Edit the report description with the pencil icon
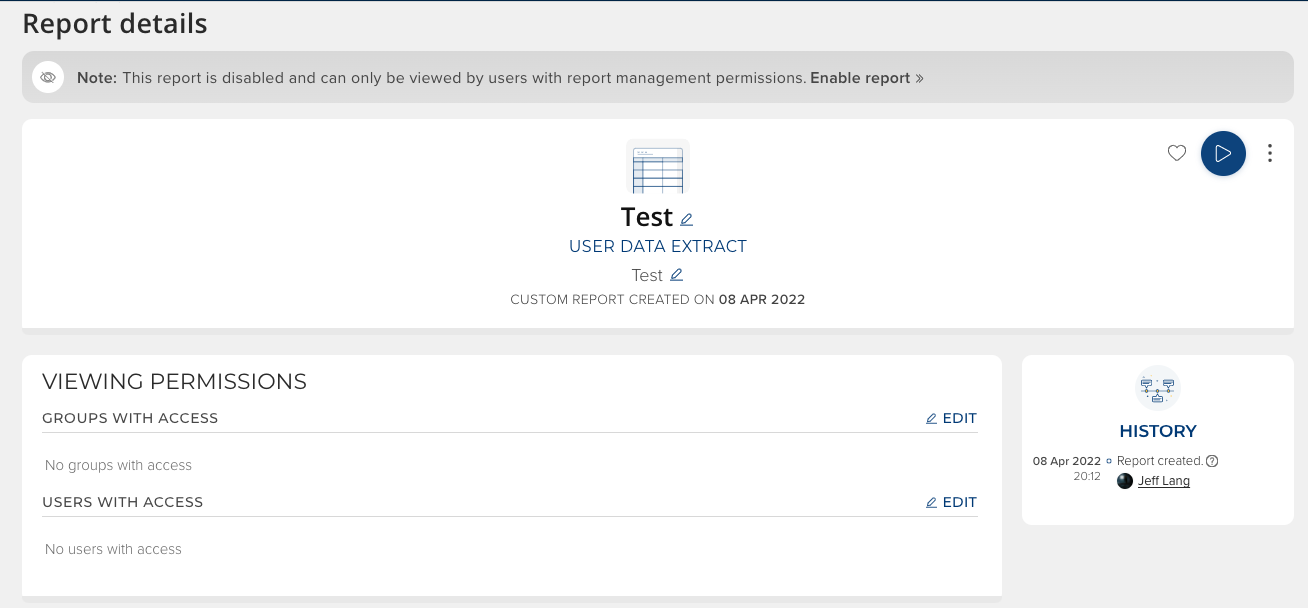Image resolution: width=1308 pixels, height=608 pixels. coord(677,275)
